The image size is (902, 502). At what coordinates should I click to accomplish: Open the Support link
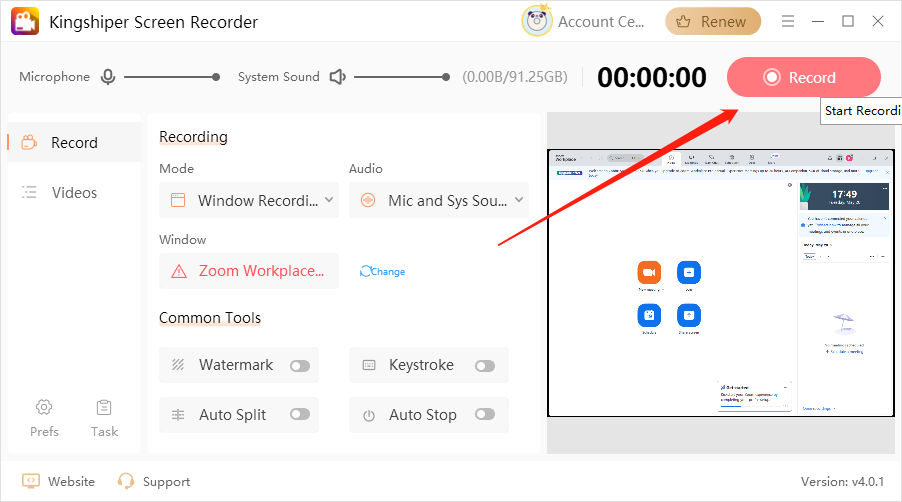pos(154,481)
